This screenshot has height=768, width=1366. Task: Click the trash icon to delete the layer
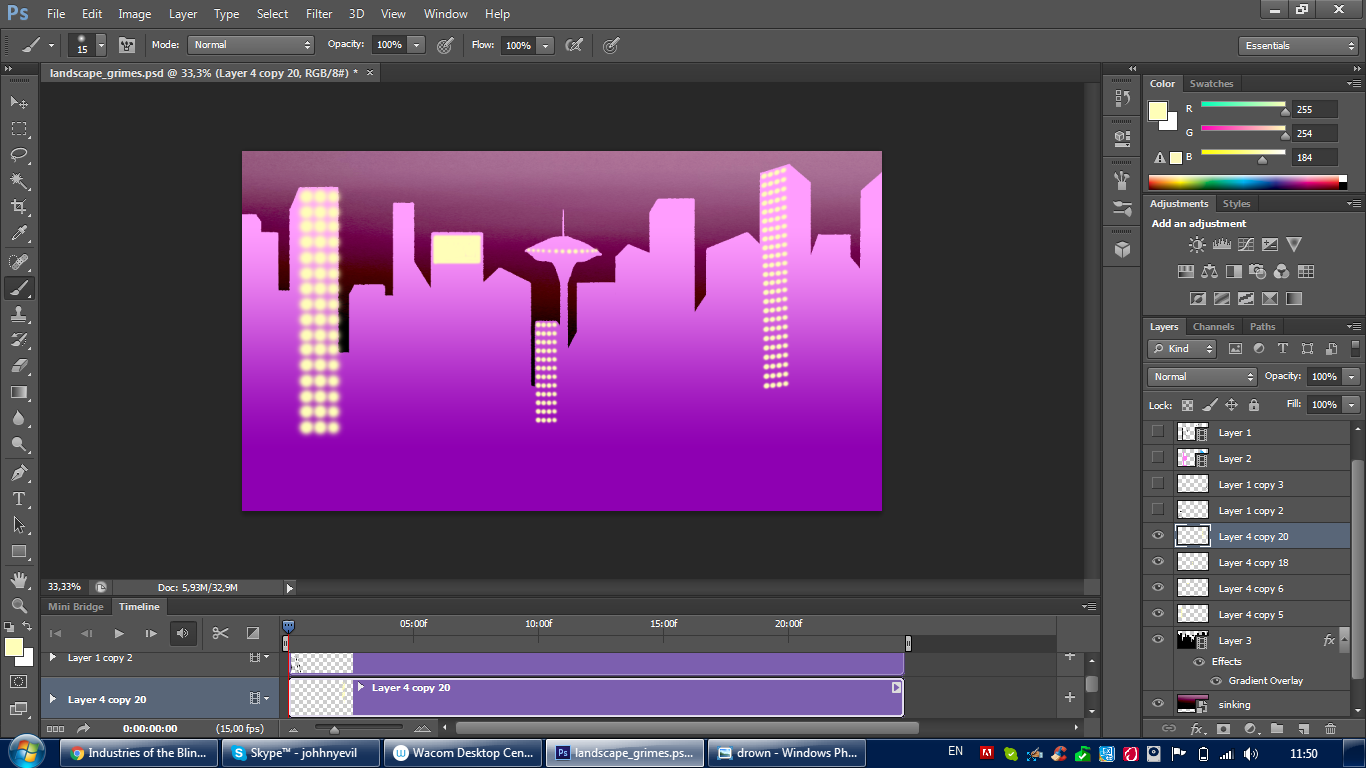point(1330,729)
